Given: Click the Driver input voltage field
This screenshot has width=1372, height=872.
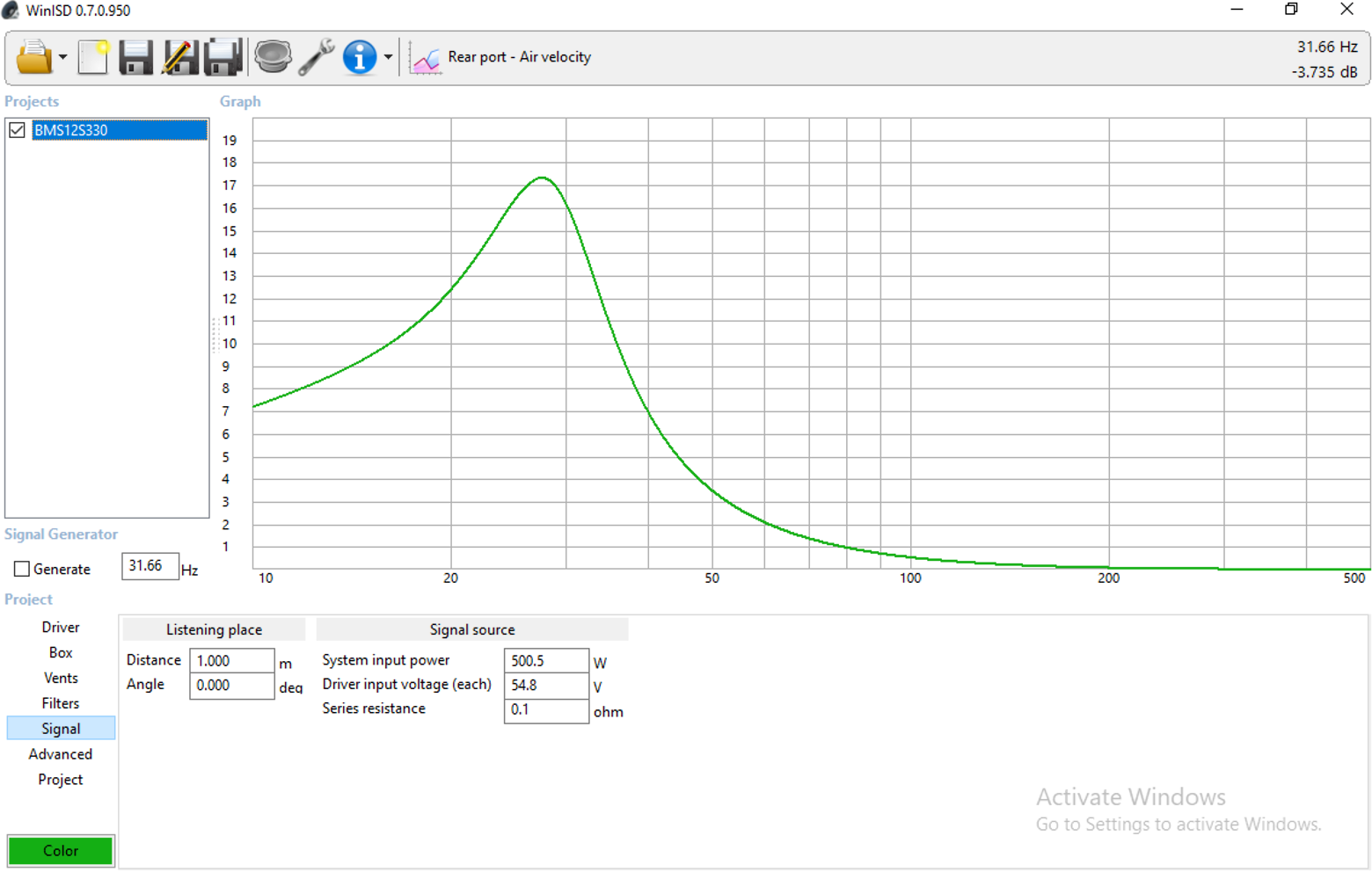Looking at the screenshot, I should [x=546, y=686].
